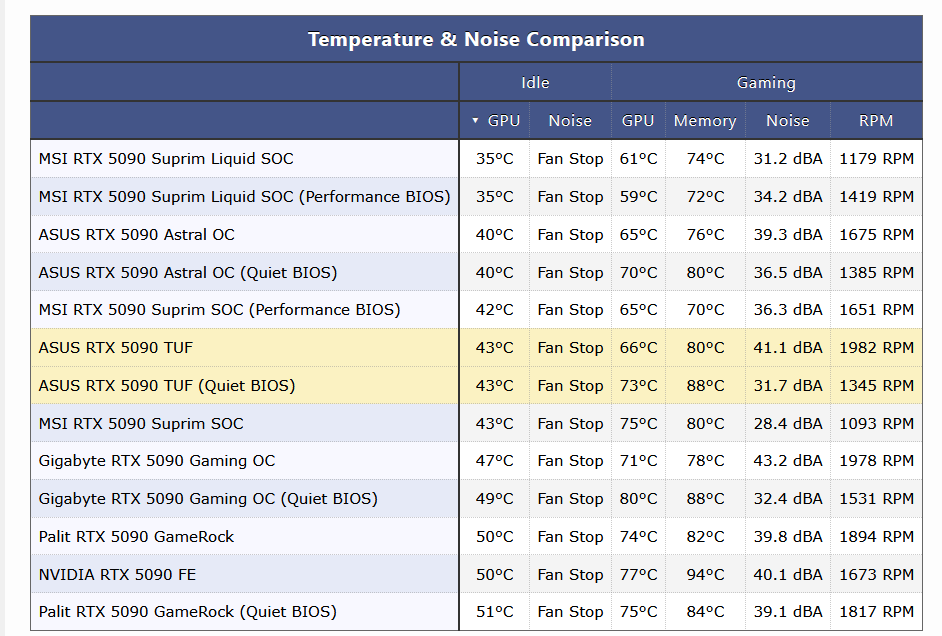The width and height of the screenshot is (942, 636).
Task: Click the 28.4 dBA noise value
Action: (x=787, y=424)
